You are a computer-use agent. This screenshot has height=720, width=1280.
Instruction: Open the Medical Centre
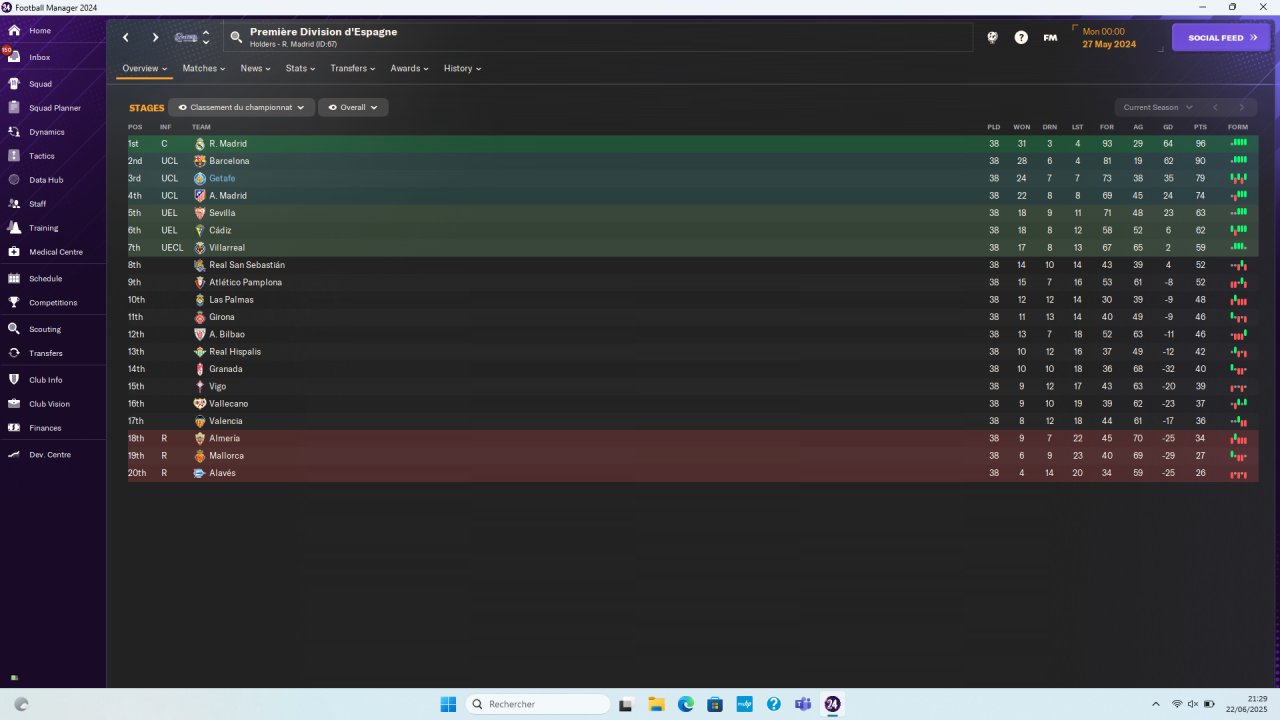(x=56, y=252)
